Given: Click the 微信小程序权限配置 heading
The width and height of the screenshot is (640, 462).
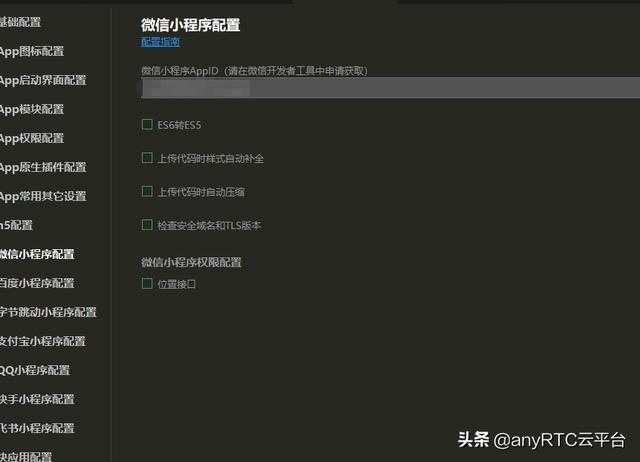Looking at the screenshot, I should click(191, 262).
